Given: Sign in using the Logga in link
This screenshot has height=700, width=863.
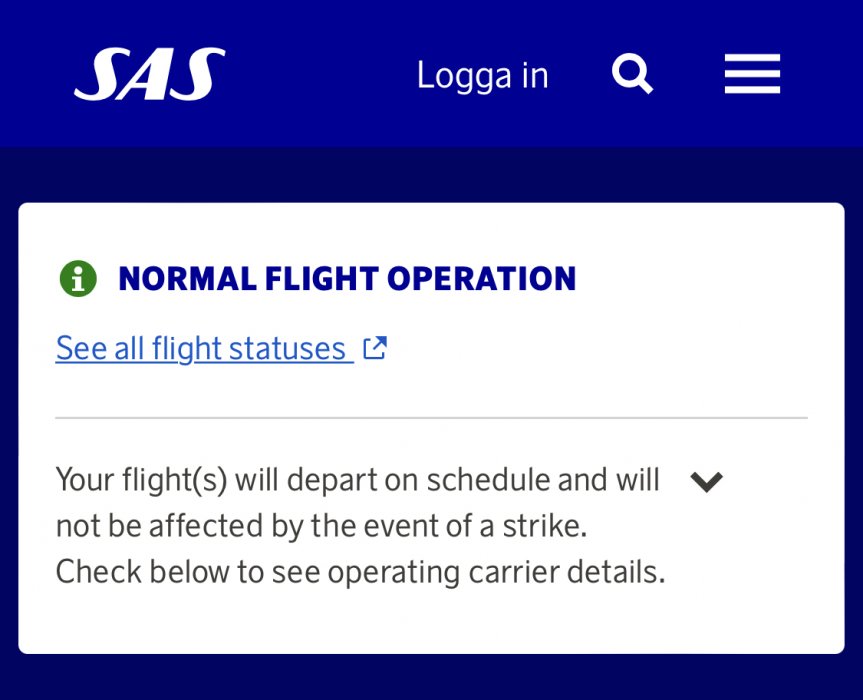Looking at the screenshot, I should pyautogui.click(x=482, y=76).
